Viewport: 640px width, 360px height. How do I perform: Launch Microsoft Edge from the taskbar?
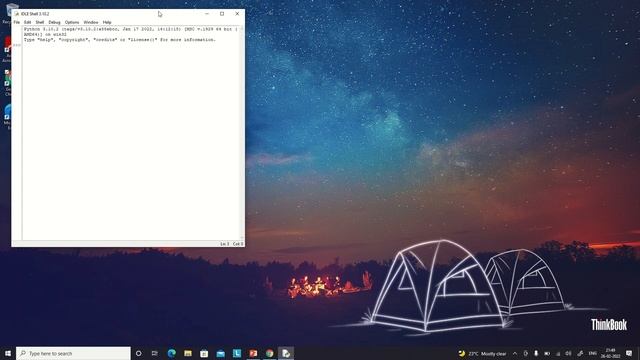pyautogui.click(x=171, y=353)
